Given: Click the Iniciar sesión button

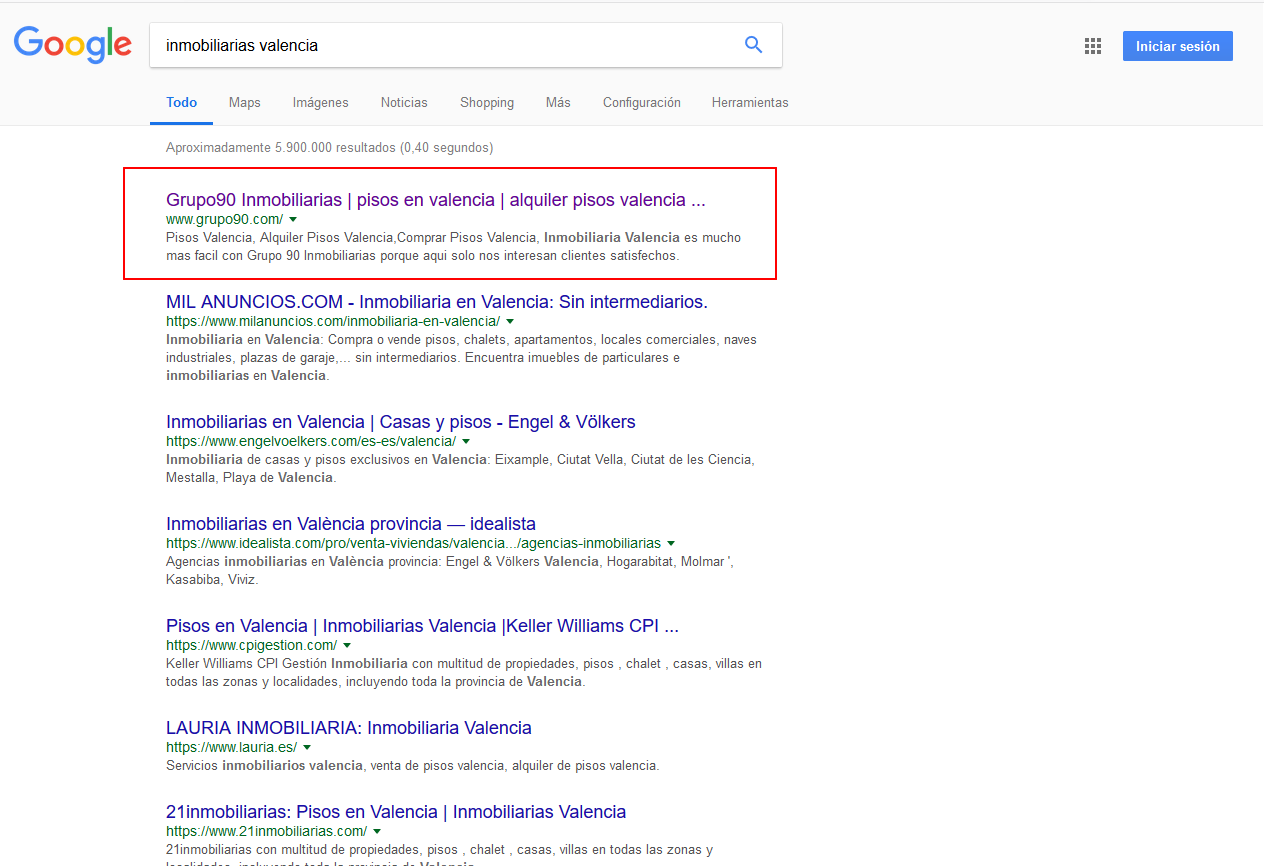Looking at the screenshot, I should click(x=1178, y=46).
